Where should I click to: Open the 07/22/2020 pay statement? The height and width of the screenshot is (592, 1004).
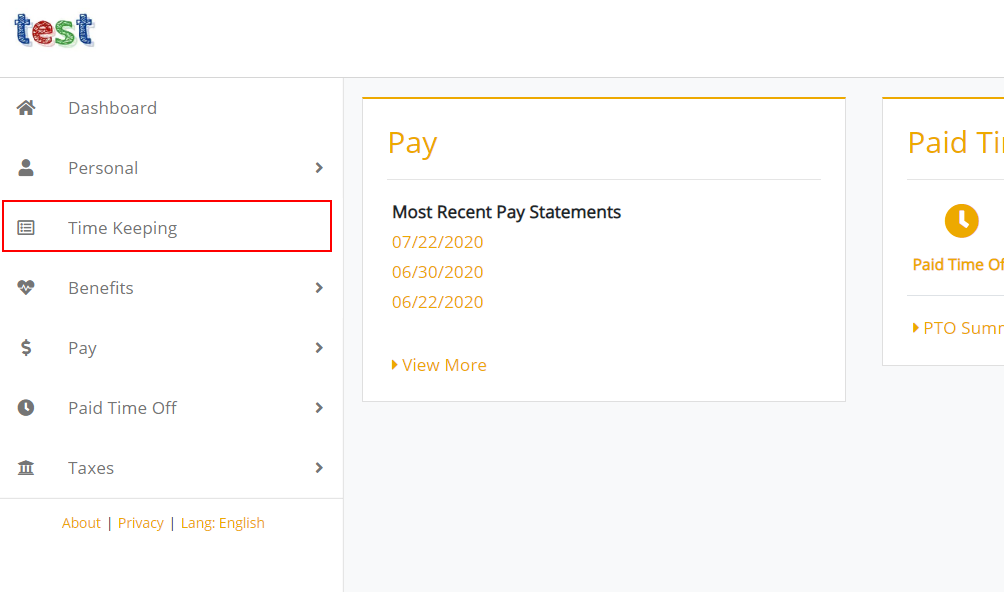point(437,242)
